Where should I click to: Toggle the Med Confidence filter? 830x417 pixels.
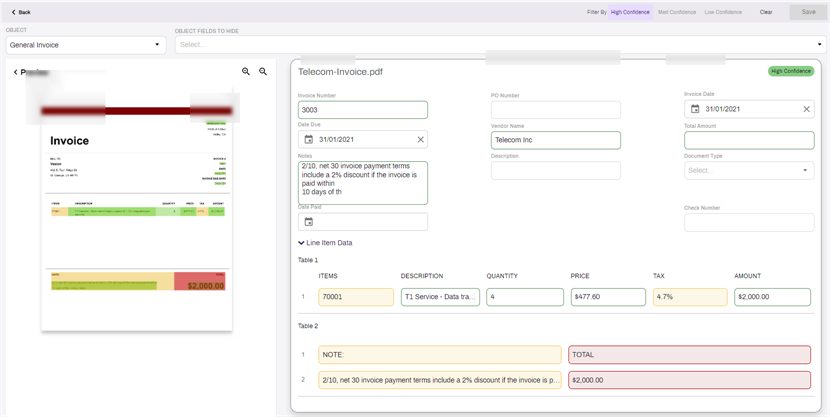pos(676,12)
